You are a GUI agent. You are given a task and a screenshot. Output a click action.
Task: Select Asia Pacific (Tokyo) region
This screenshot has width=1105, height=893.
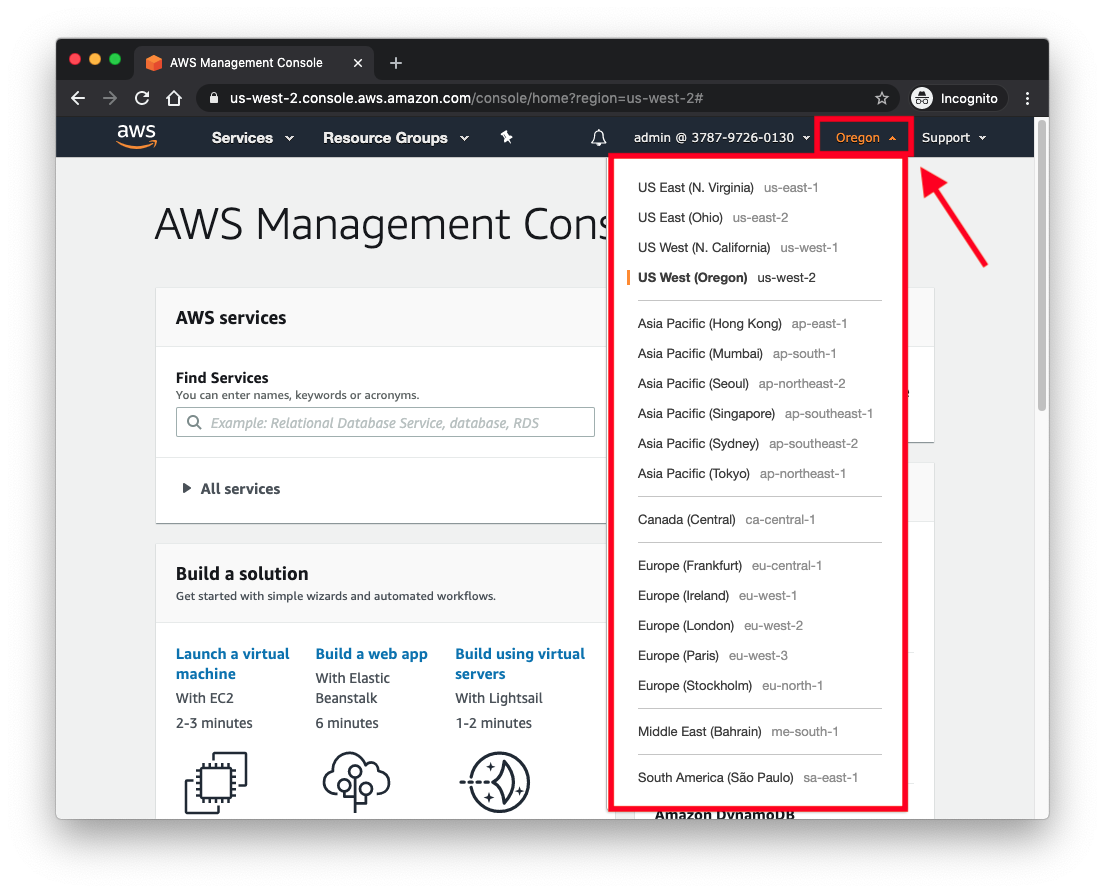pyautogui.click(x=741, y=474)
